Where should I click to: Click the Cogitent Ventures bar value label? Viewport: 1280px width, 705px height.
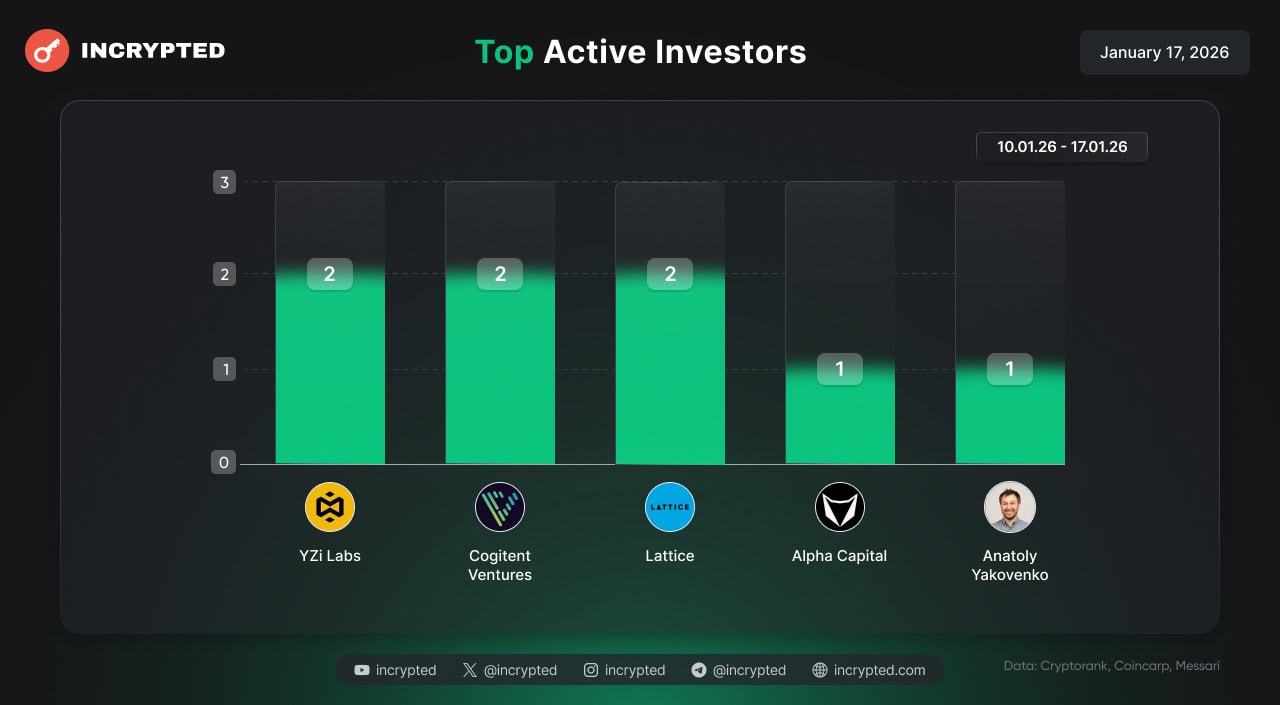point(500,274)
